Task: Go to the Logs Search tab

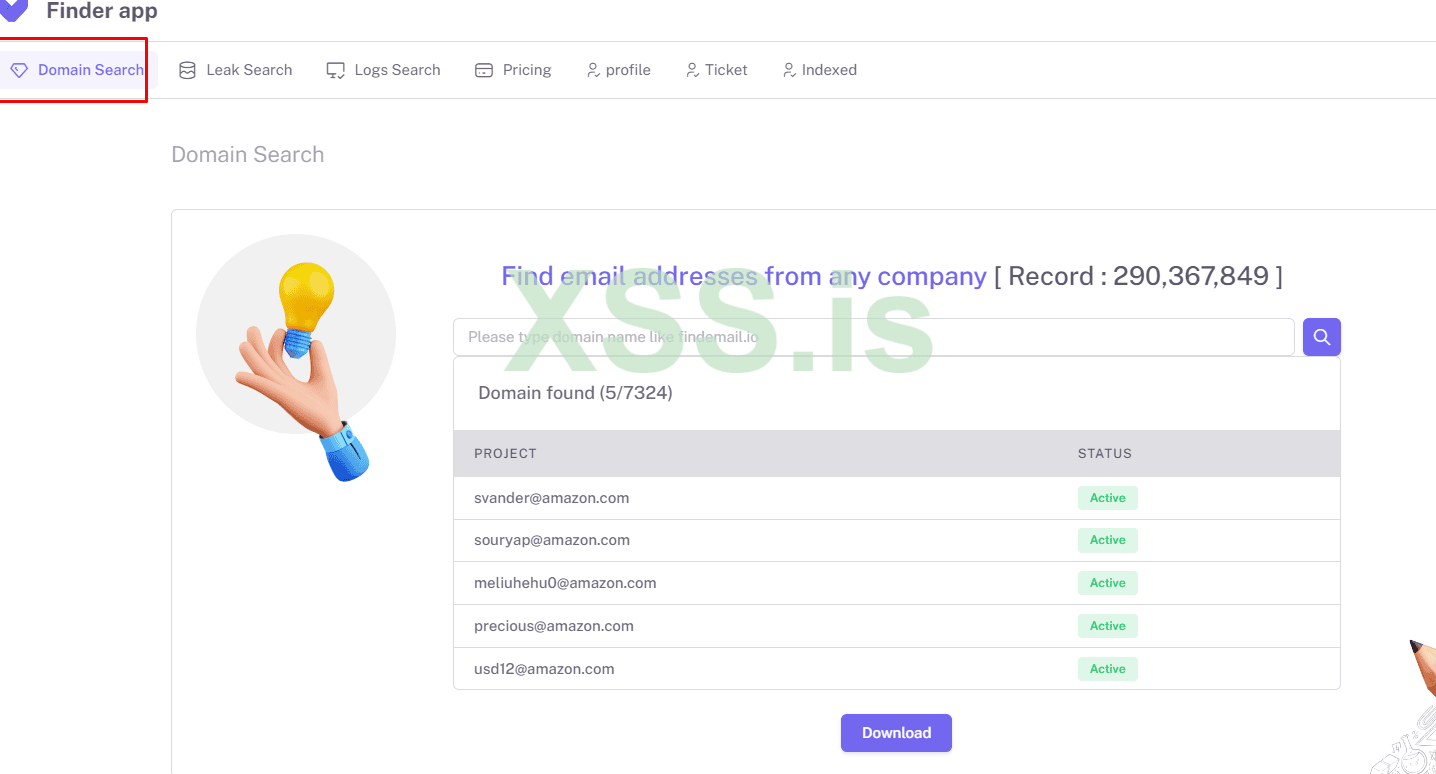Action: pyautogui.click(x=383, y=70)
